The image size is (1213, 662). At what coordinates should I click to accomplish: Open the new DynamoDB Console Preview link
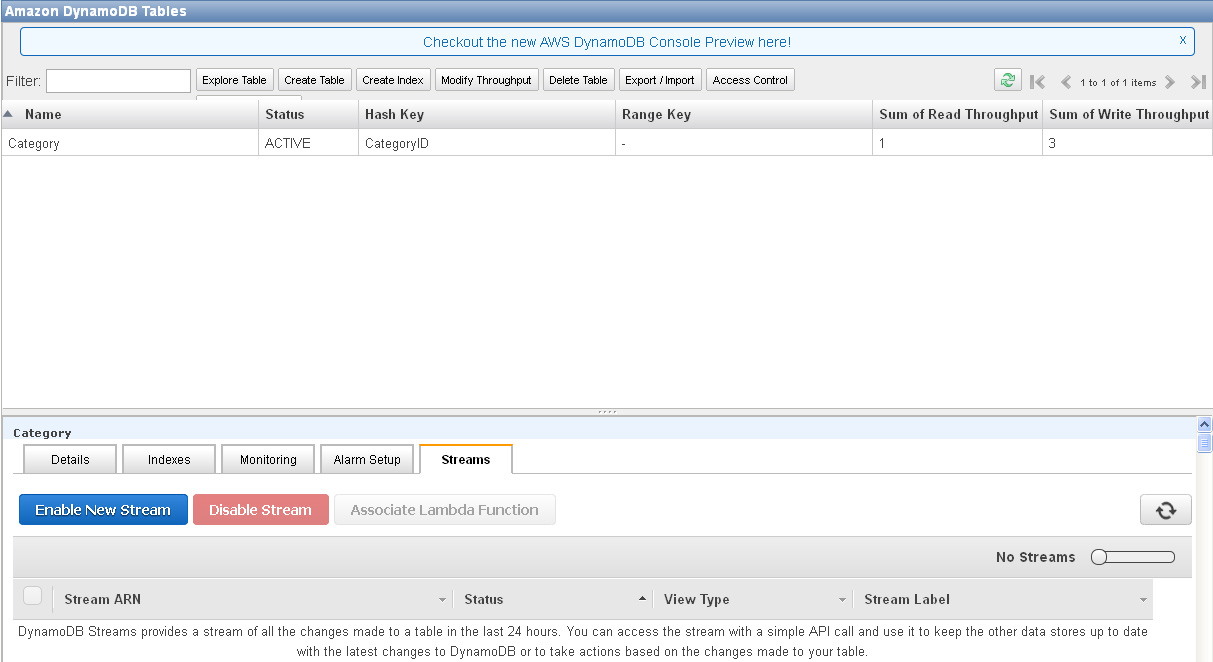[x=607, y=42]
